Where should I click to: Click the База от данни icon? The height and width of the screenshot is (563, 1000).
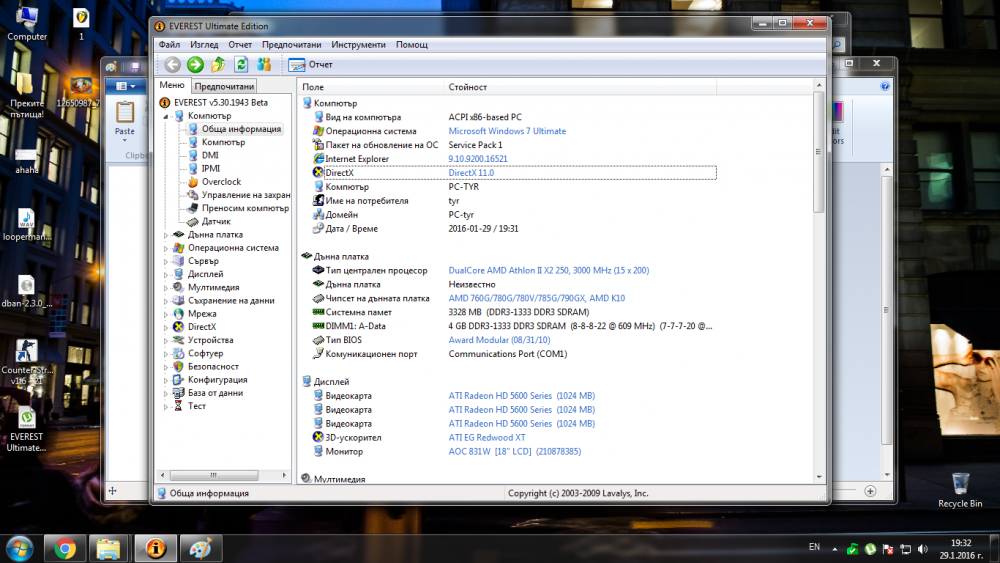[179, 393]
